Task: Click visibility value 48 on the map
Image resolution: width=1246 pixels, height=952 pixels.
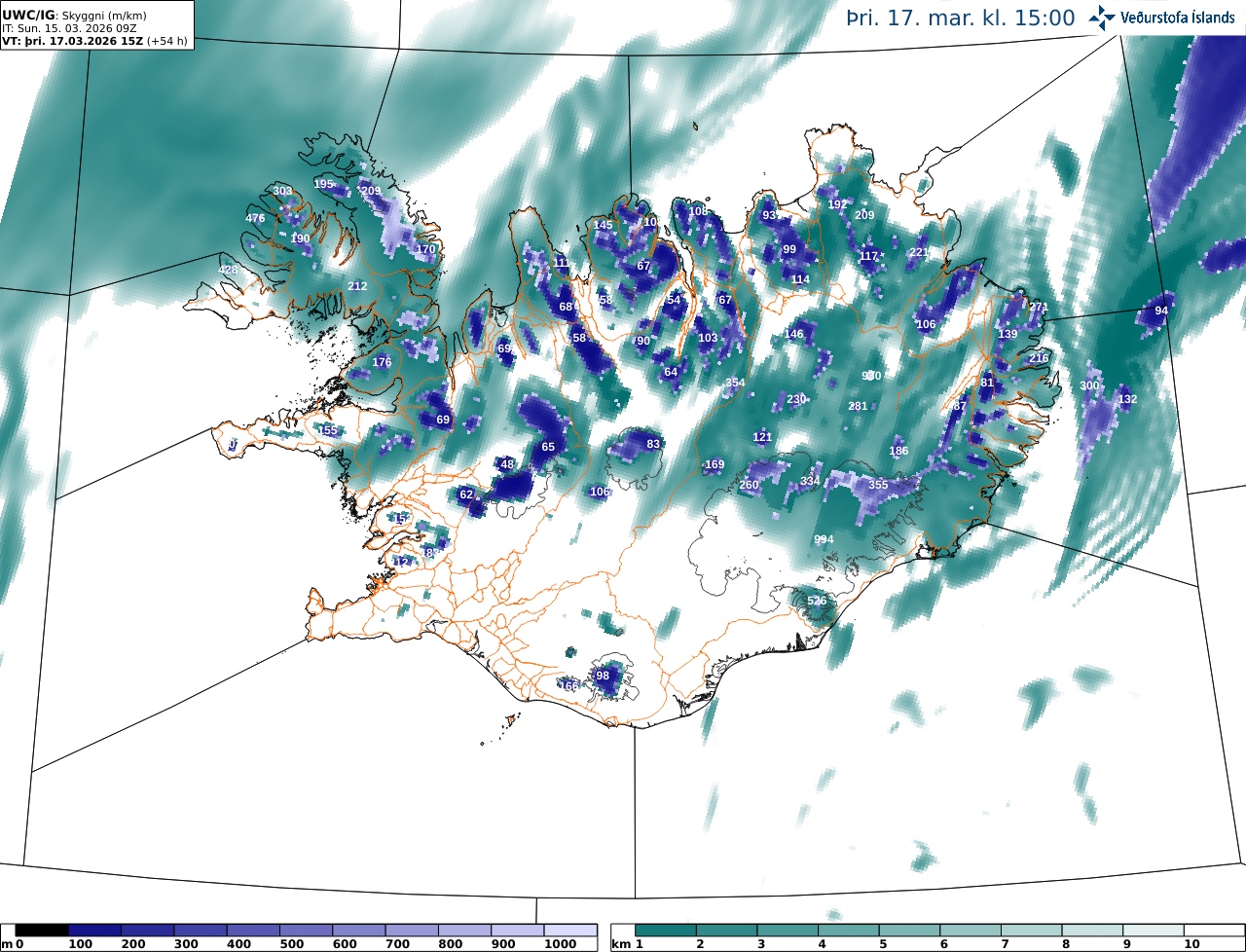Action: pyautogui.click(x=507, y=464)
